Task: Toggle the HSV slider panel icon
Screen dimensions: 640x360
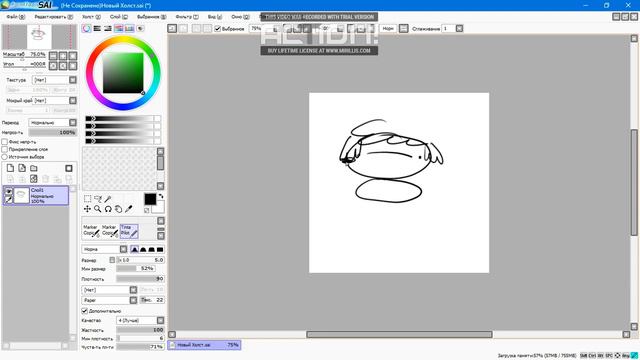Action: tap(108, 28)
